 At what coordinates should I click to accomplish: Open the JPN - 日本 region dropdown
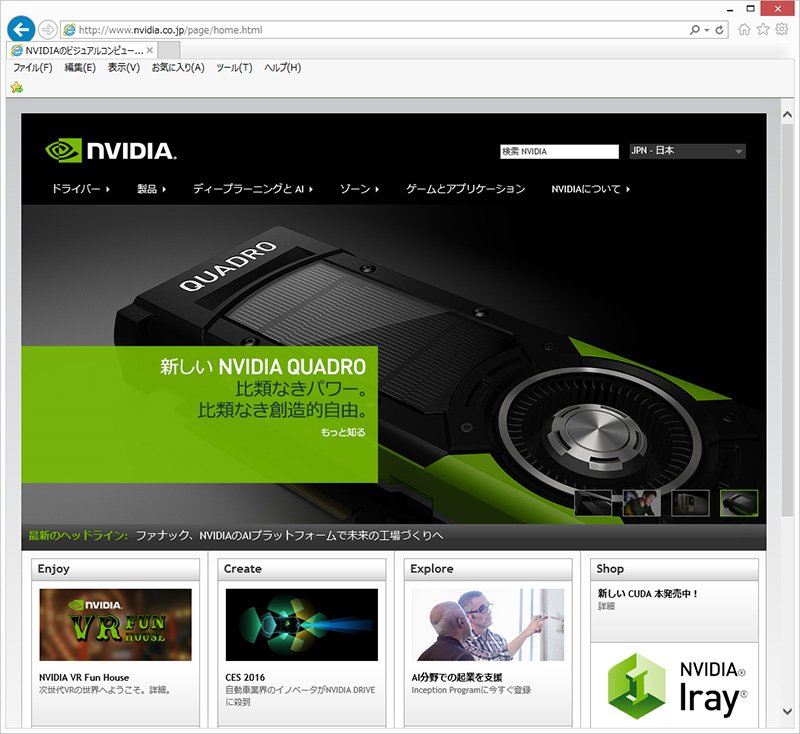pos(687,151)
